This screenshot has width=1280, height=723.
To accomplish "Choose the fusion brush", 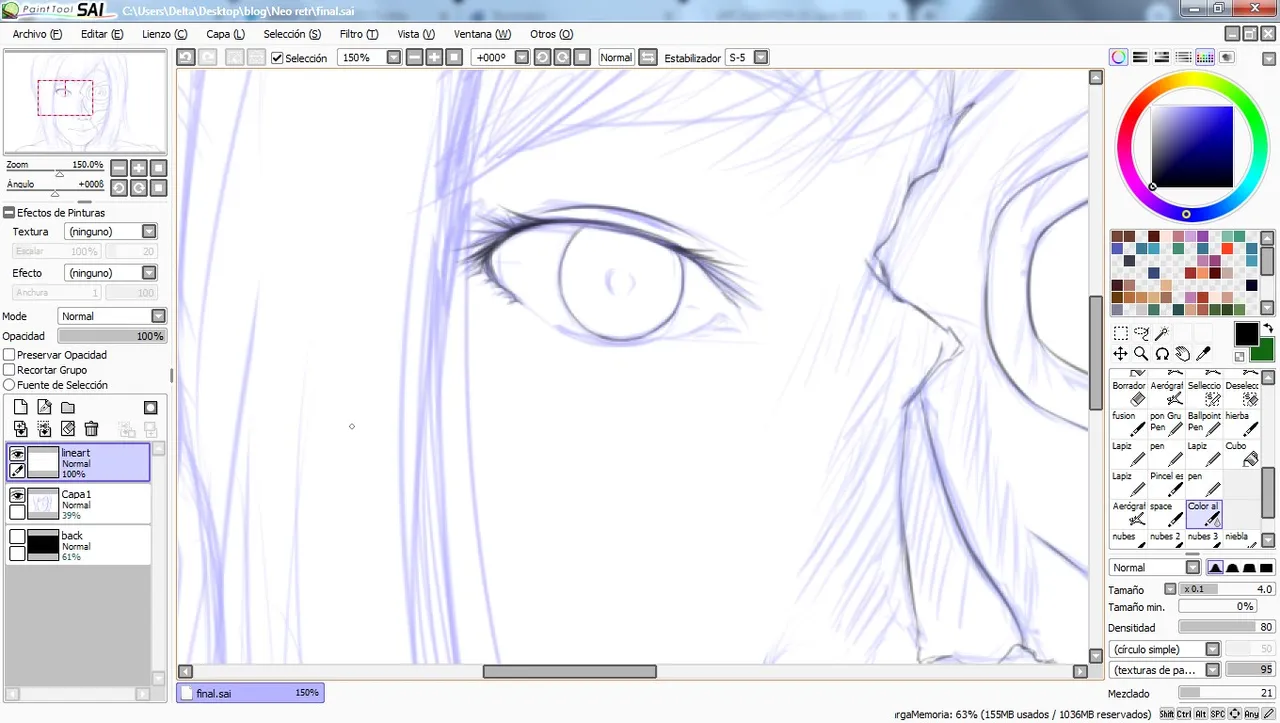I will point(1129,422).
